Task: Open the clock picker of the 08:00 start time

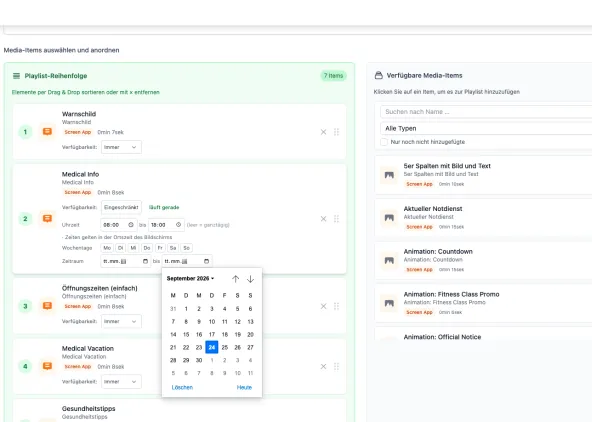Action: point(131,225)
